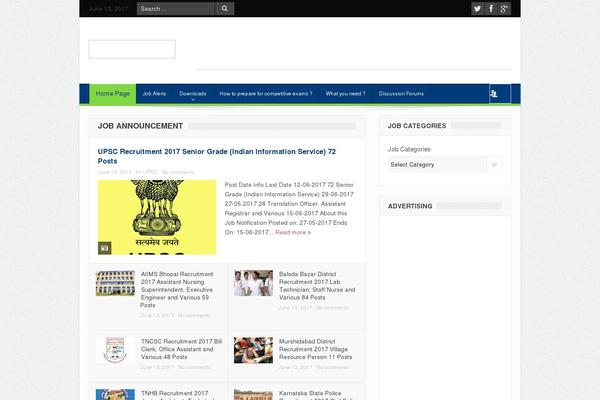Visit the Discussion Forums page

click(x=401, y=94)
